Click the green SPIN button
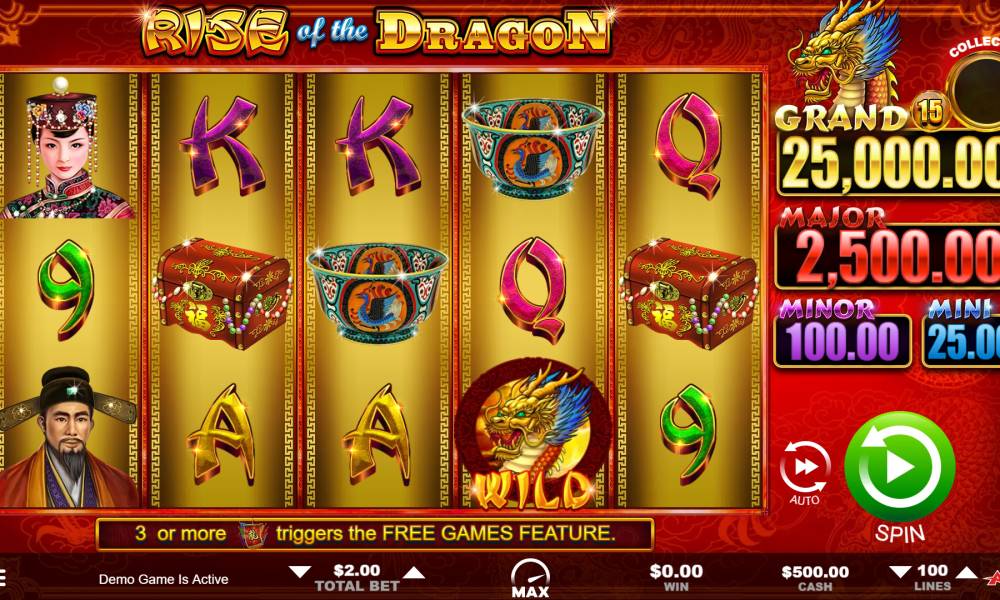This screenshot has height=600, width=1000. (899, 467)
